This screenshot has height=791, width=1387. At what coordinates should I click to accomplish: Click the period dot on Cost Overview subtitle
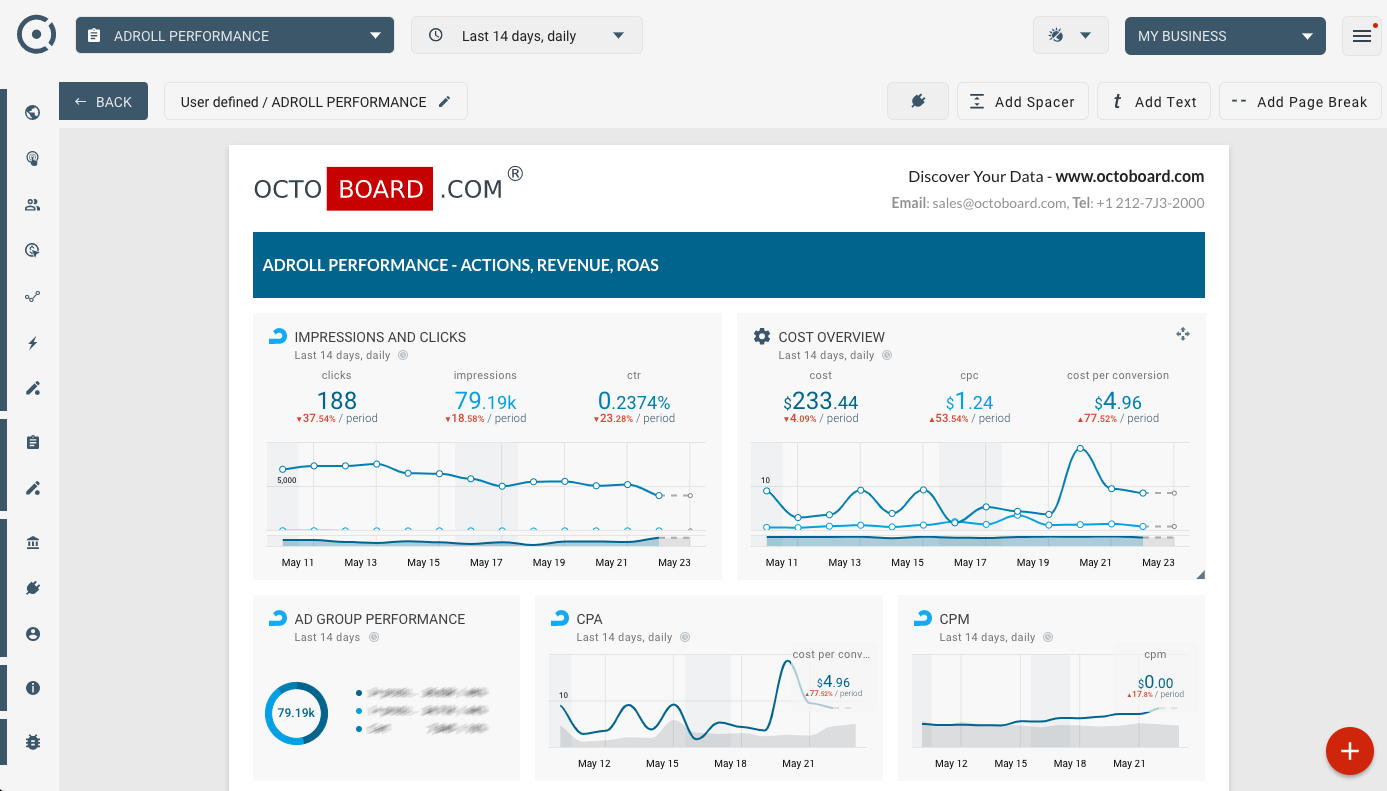pyautogui.click(x=887, y=355)
